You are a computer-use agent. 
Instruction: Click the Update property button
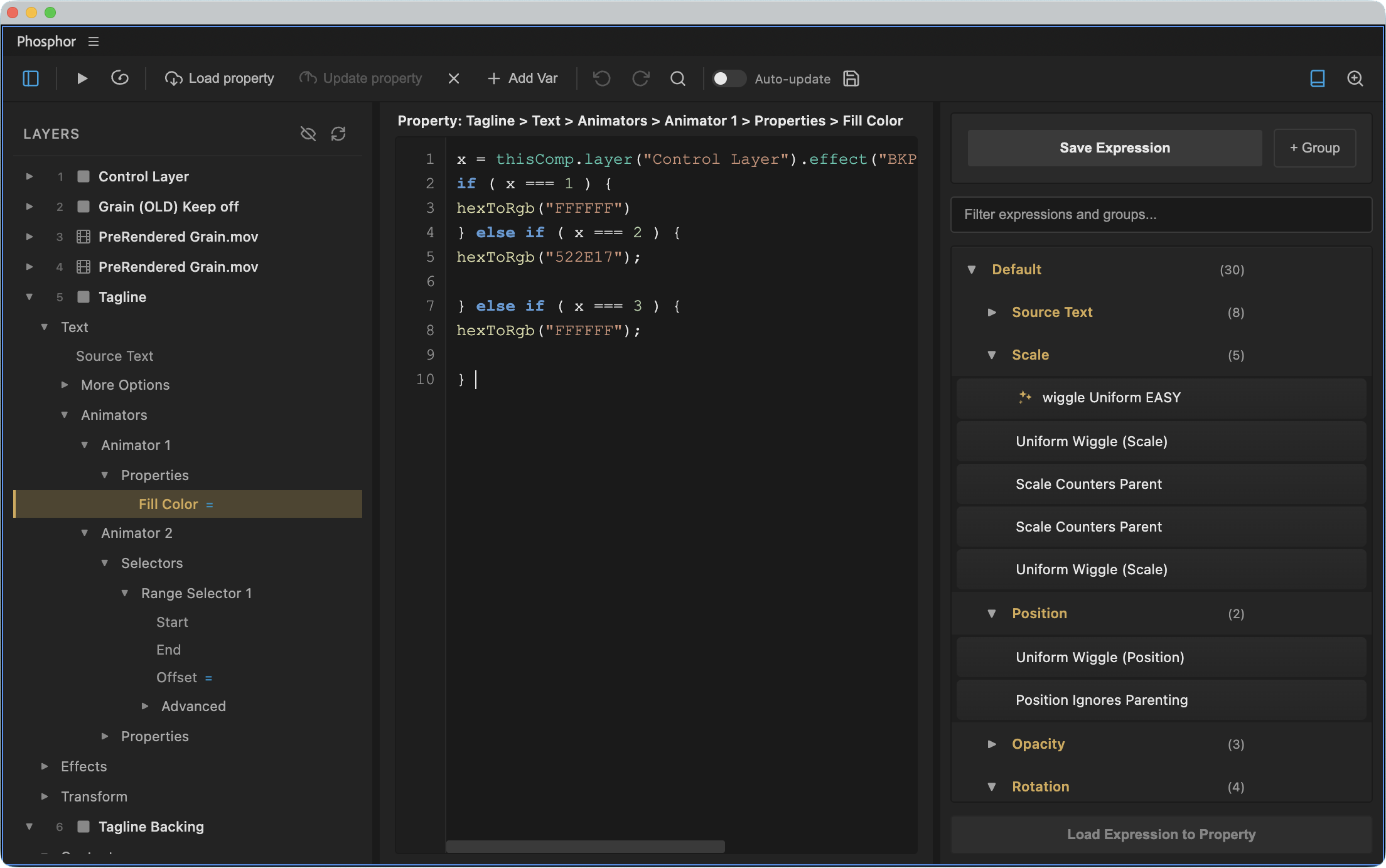361,78
